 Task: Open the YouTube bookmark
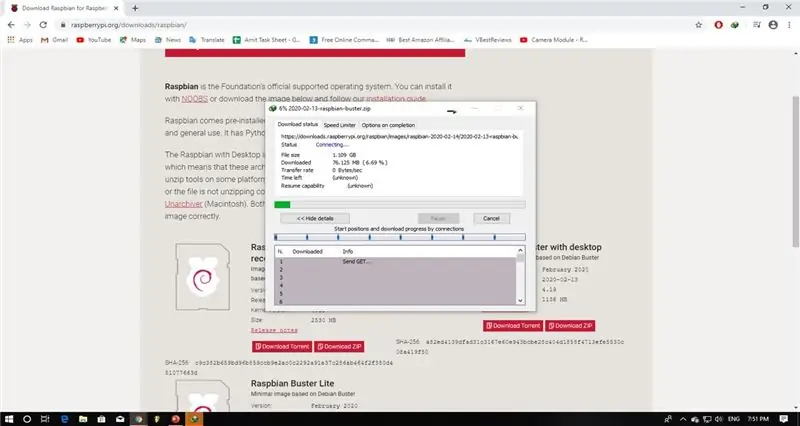94,40
